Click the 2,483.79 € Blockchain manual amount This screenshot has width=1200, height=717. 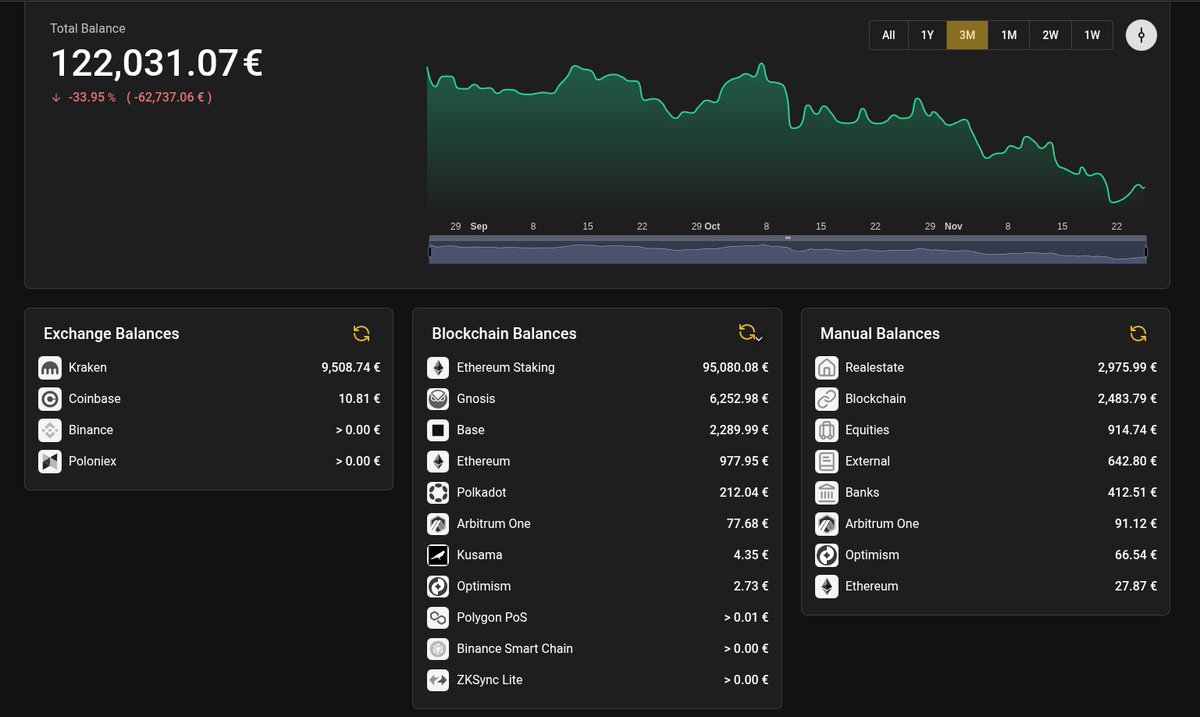pyautogui.click(x=1128, y=399)
